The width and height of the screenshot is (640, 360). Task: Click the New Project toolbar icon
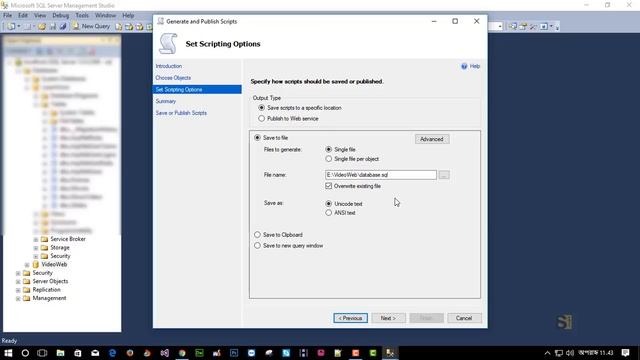[x=11, y=27]
